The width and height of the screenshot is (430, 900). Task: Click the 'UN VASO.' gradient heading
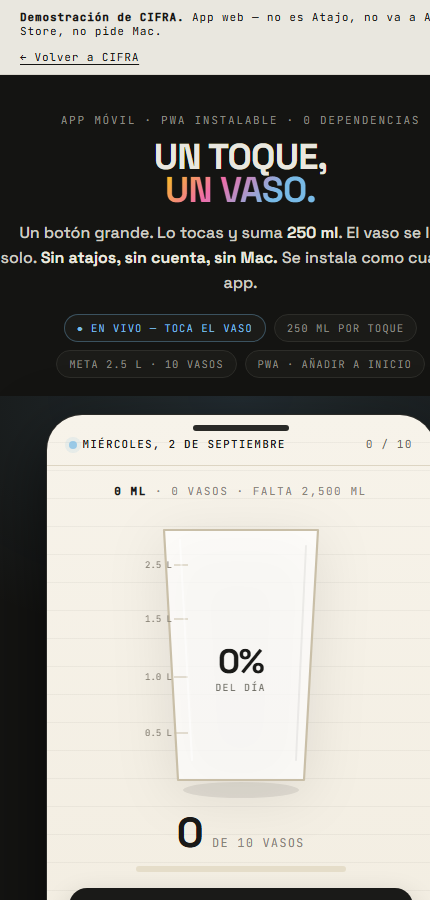point(241,190)
